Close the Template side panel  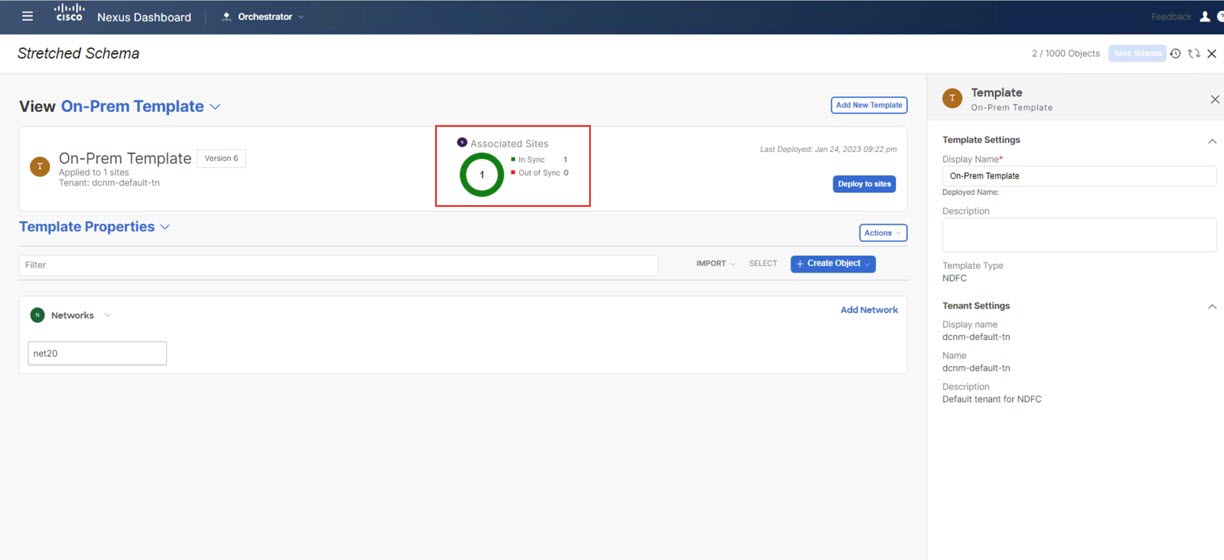(x=1215, y=99)
